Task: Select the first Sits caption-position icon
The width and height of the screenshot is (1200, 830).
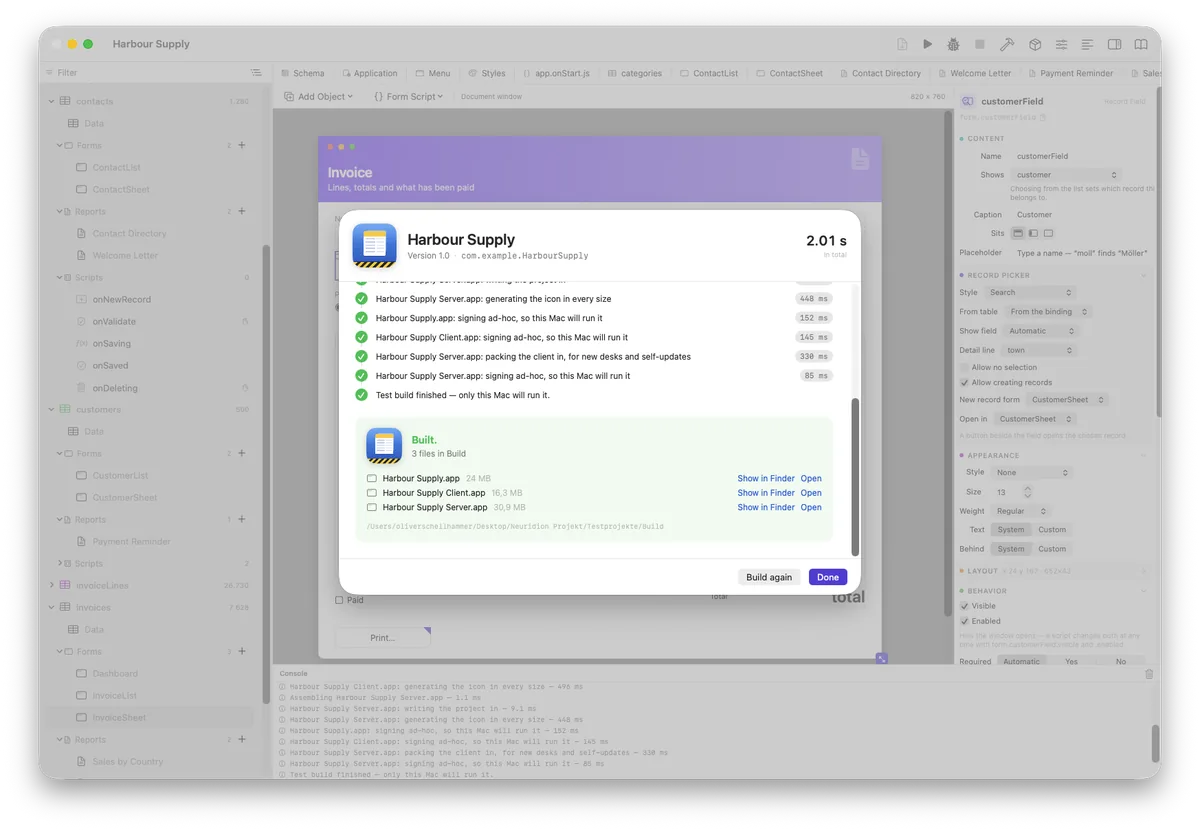Action: pos(1018,233)
